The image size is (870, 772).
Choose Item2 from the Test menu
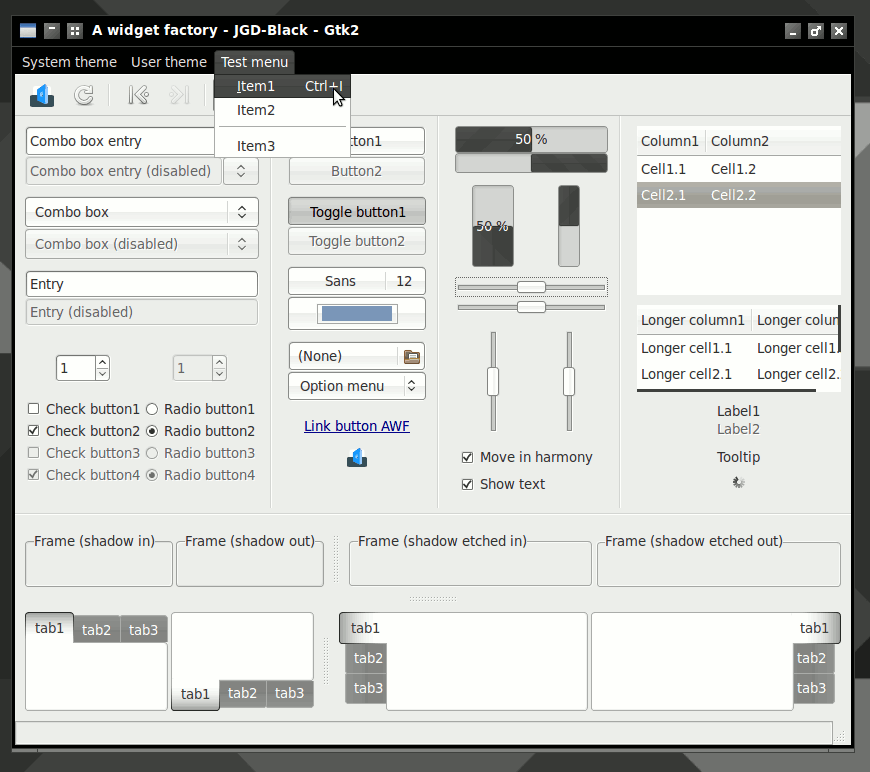tap(282, 110)
